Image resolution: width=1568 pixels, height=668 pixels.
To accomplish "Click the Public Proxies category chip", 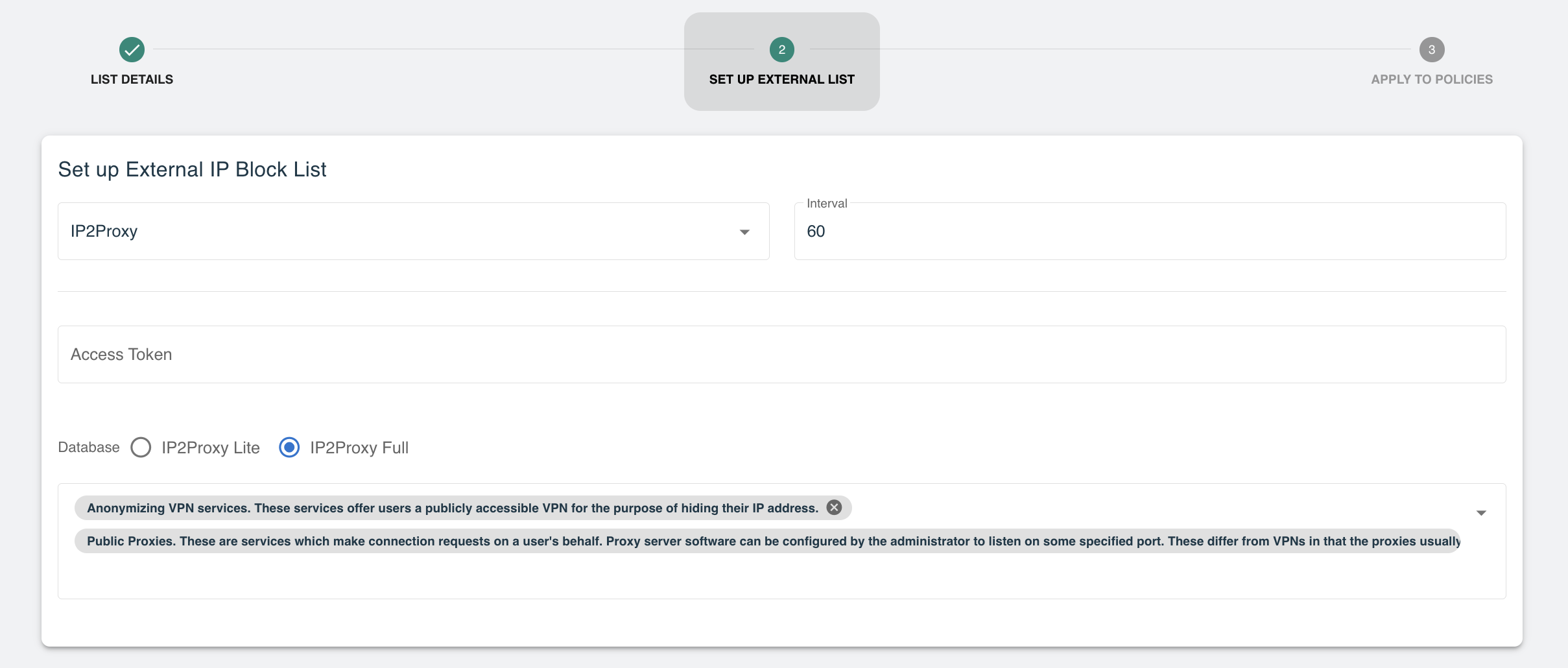I will [x=767, y=541].
